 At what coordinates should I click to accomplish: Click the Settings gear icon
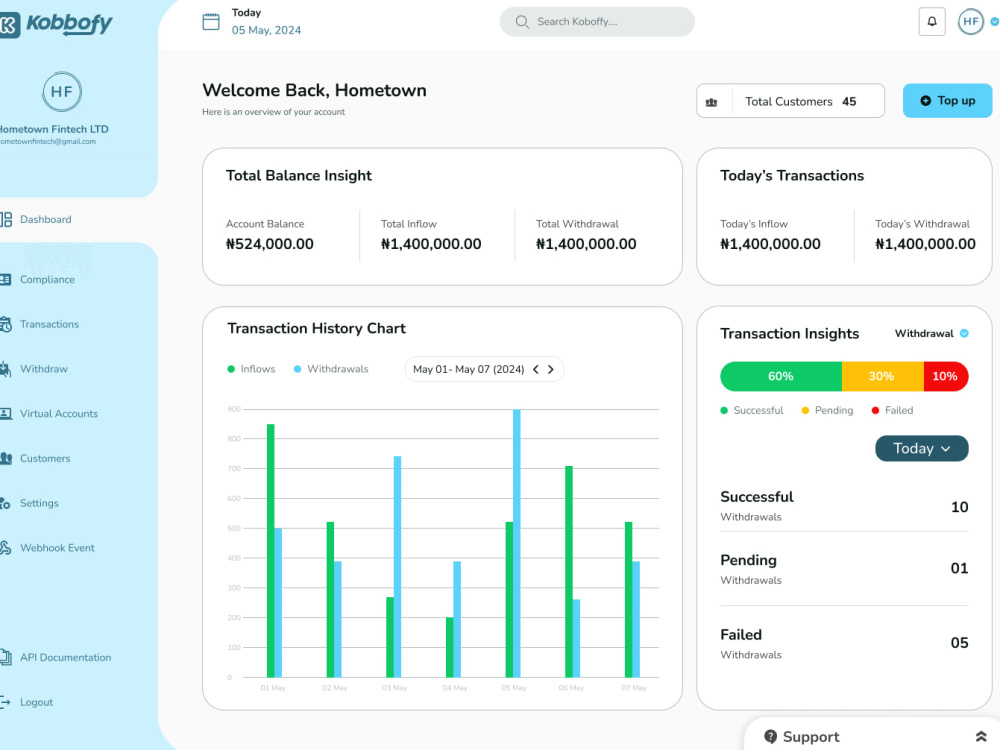5,503
